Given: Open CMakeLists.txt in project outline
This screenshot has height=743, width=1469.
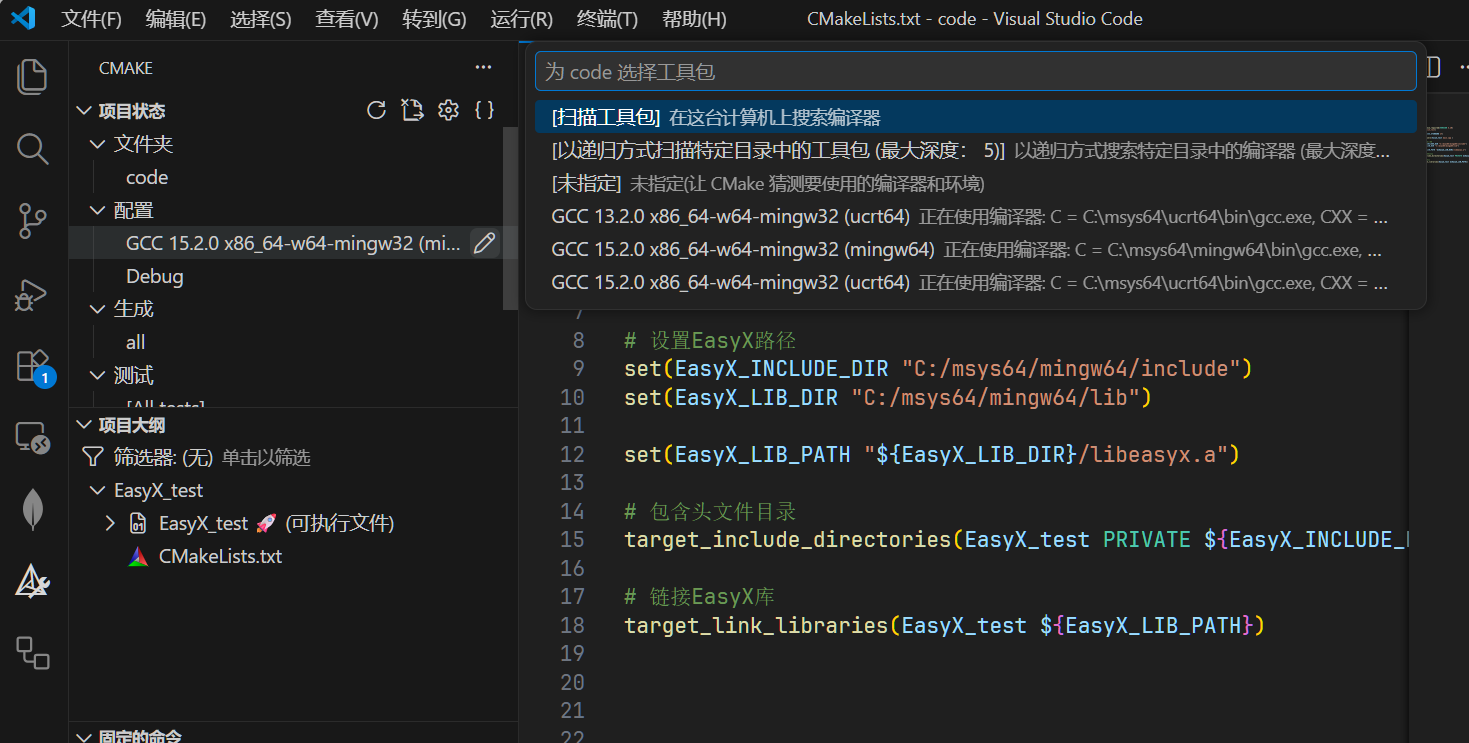Looking at the screenshot, I should (x=220, y=556).
